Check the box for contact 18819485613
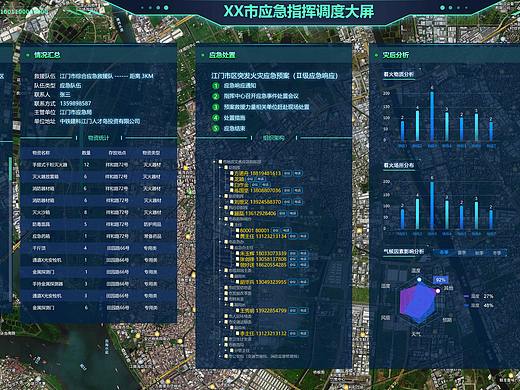This screenshot has width=520, height=390. (232, 173)
